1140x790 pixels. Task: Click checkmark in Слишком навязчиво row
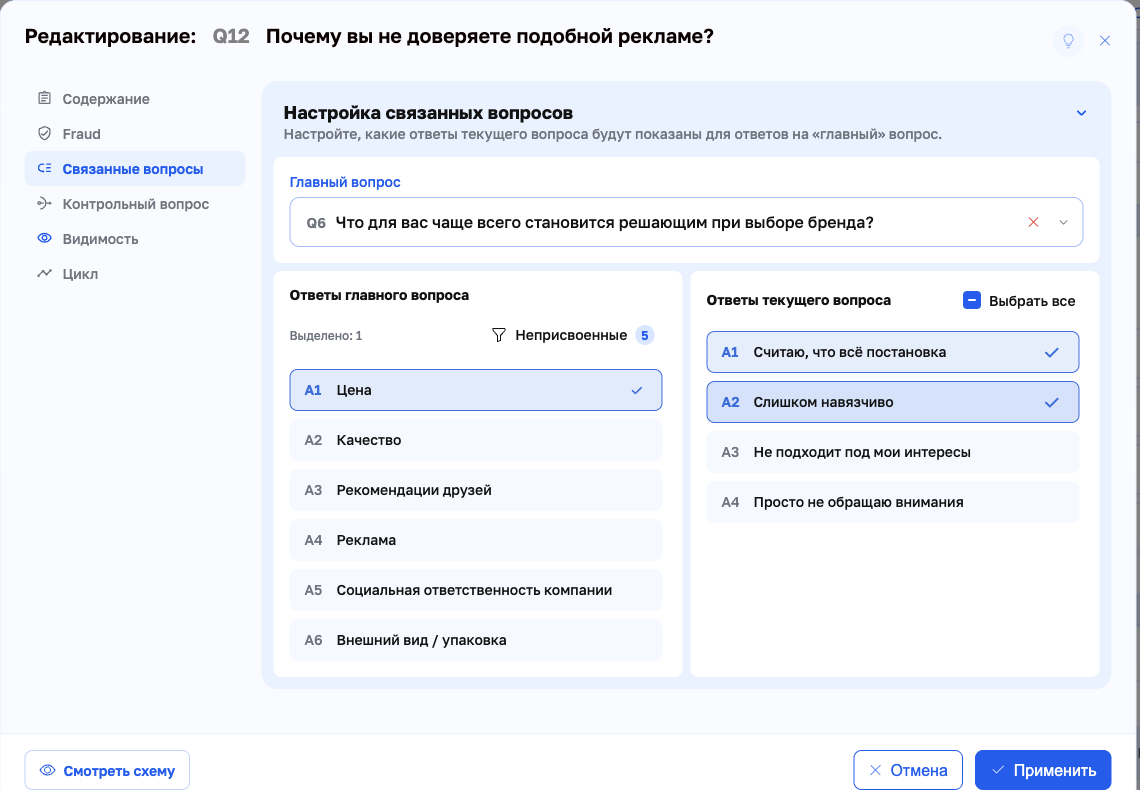[1051, 403]
